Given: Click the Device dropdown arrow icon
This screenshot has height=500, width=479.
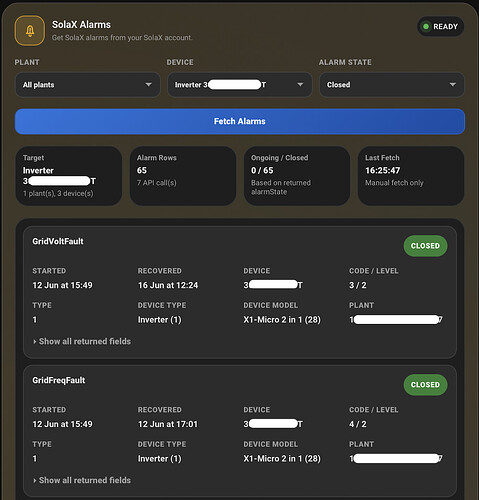Looking at the screenshot, I should (x=300, y=85).
